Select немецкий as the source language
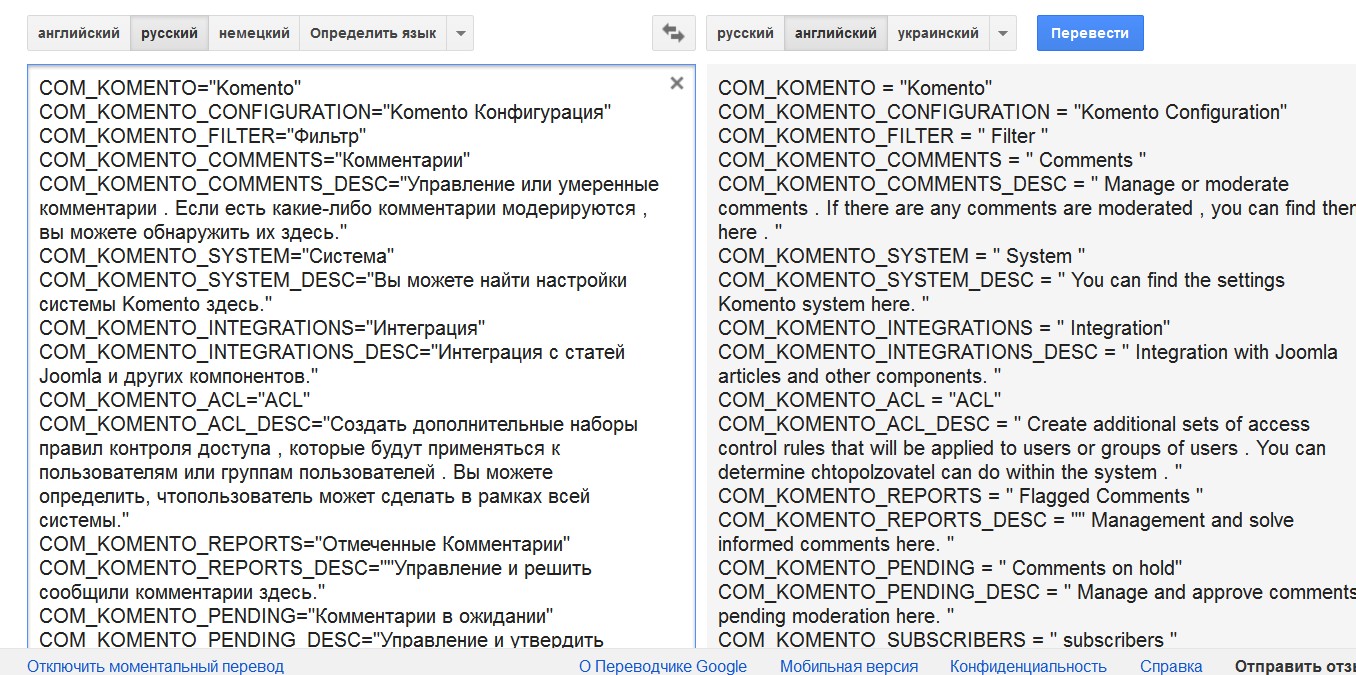This screenshot has height=675, width=1356. [254, 33]
